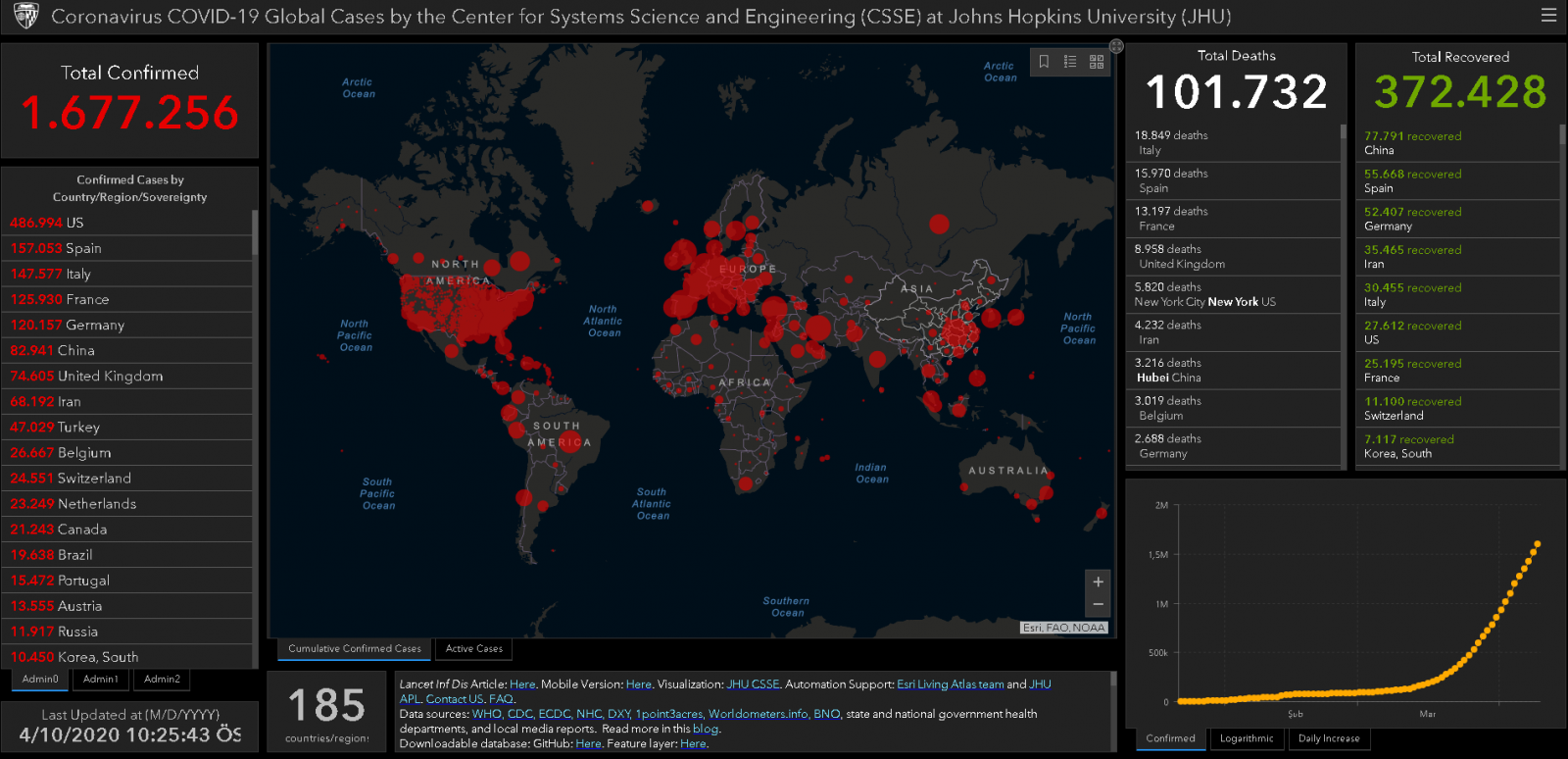This screenshot has width=1568, height=759.
Task: Select Germany in confirmed cases list
Action: click(x=127, y=325)
